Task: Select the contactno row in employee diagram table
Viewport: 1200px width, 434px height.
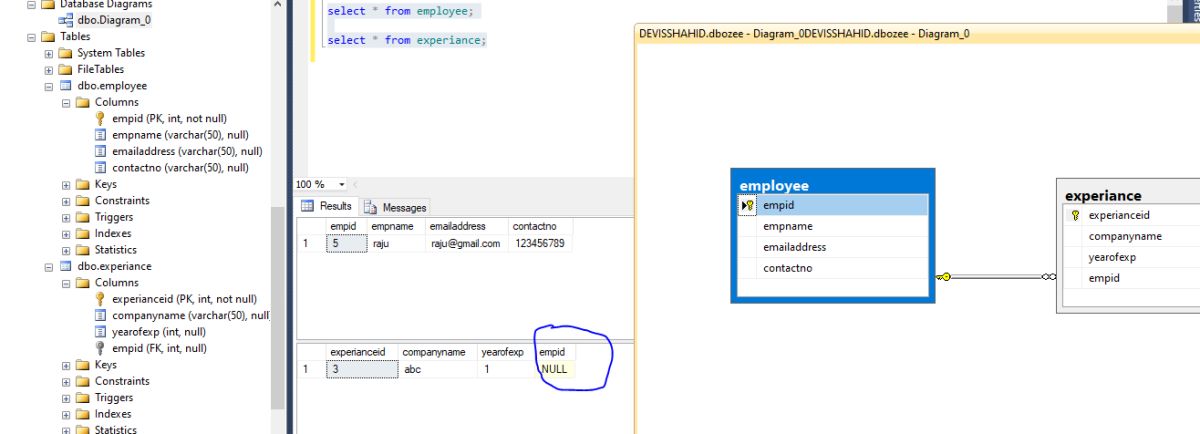Action: tap(833, 268)
